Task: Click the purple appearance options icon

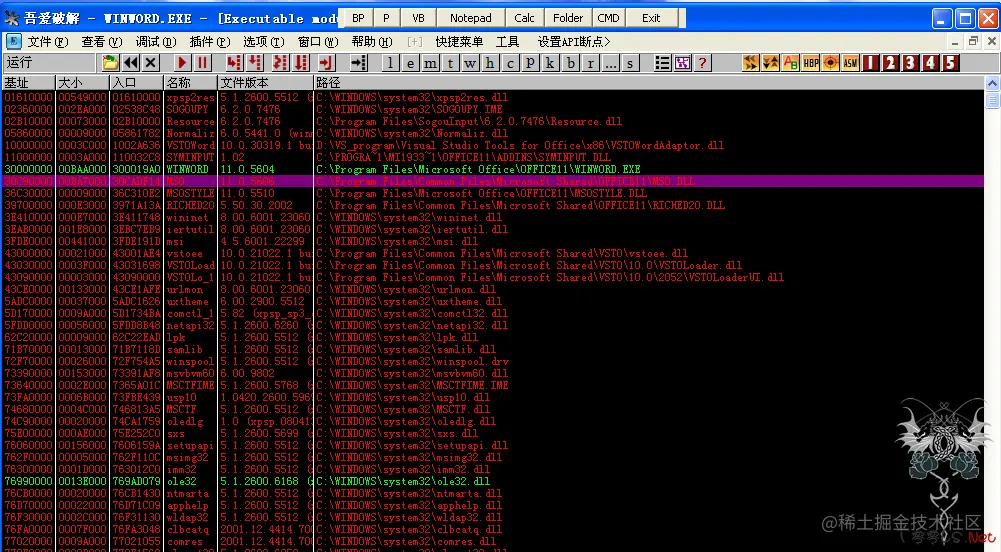Action: tap(682, 63)
